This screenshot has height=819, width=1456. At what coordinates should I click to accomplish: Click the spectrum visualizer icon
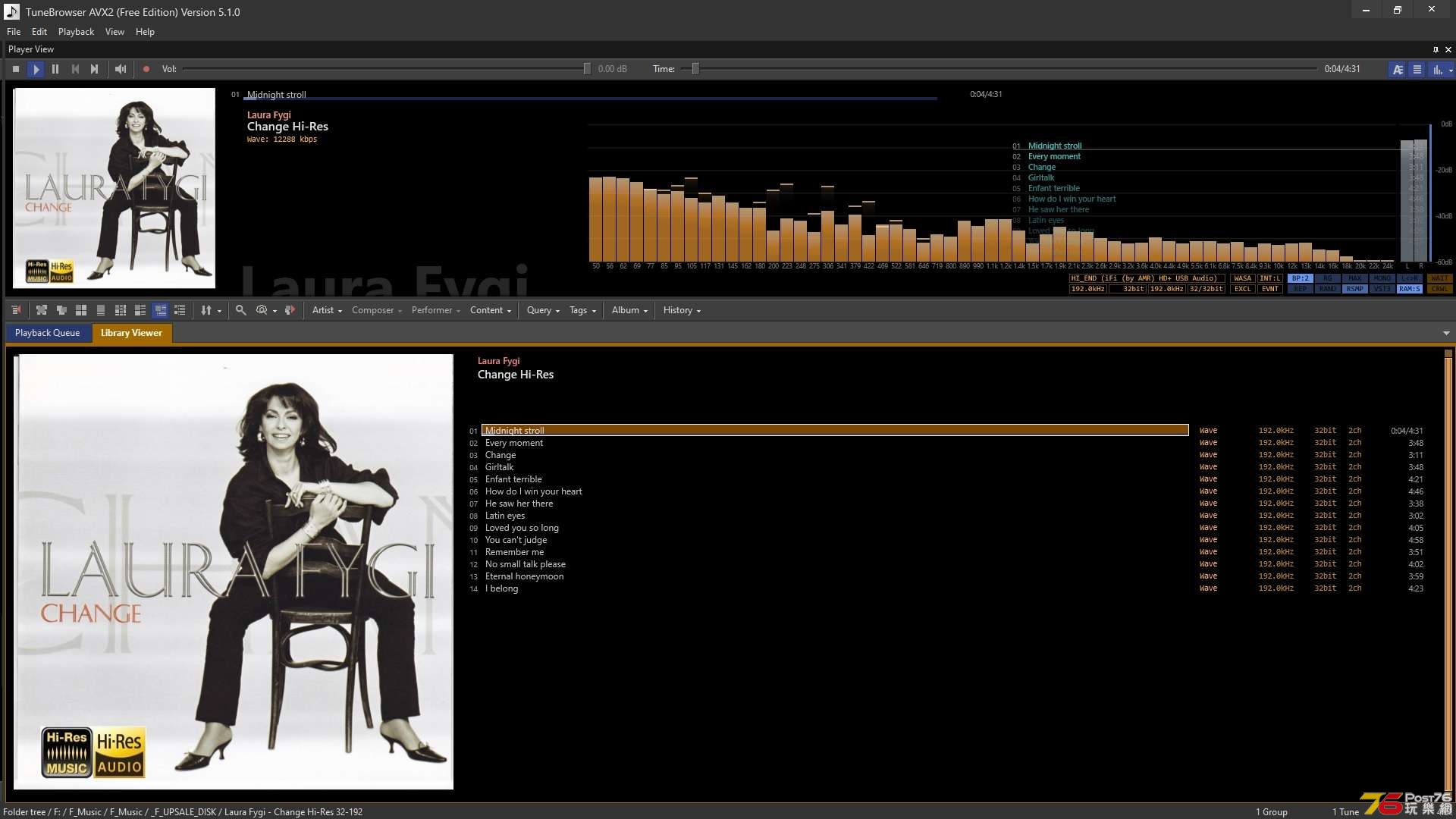(1437, 69)
